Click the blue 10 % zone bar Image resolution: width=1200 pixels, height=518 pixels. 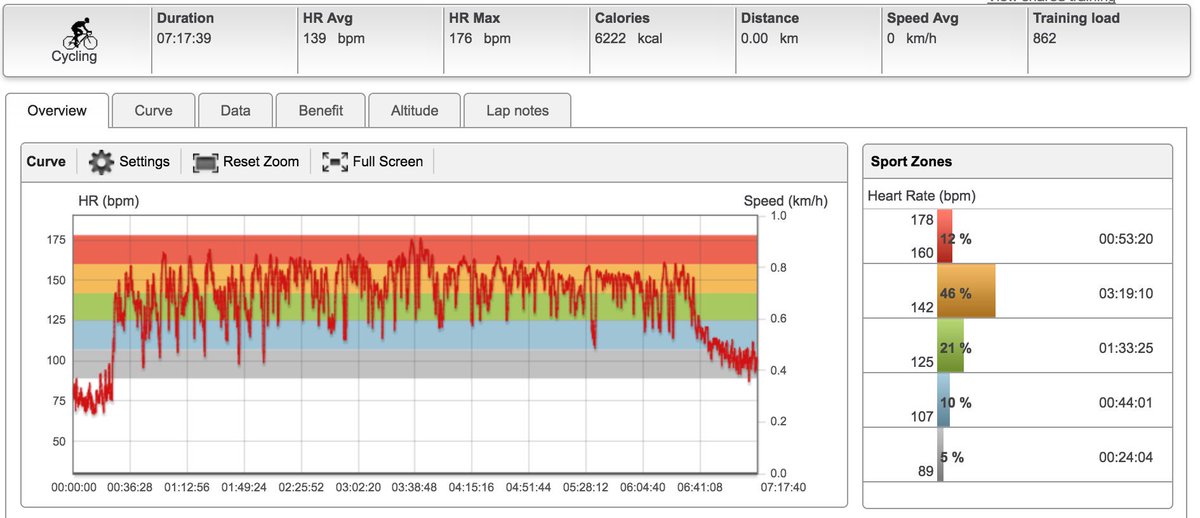943,400
